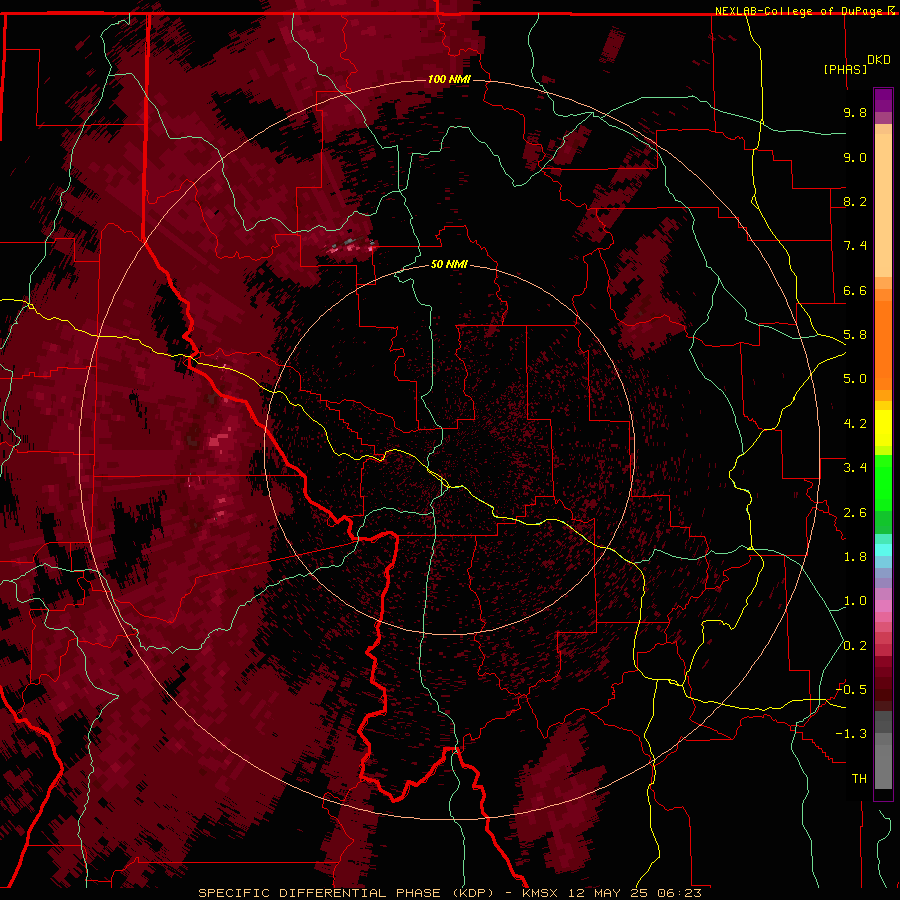
Task: Click the 5.0 scale value
Action: [855, 379]
